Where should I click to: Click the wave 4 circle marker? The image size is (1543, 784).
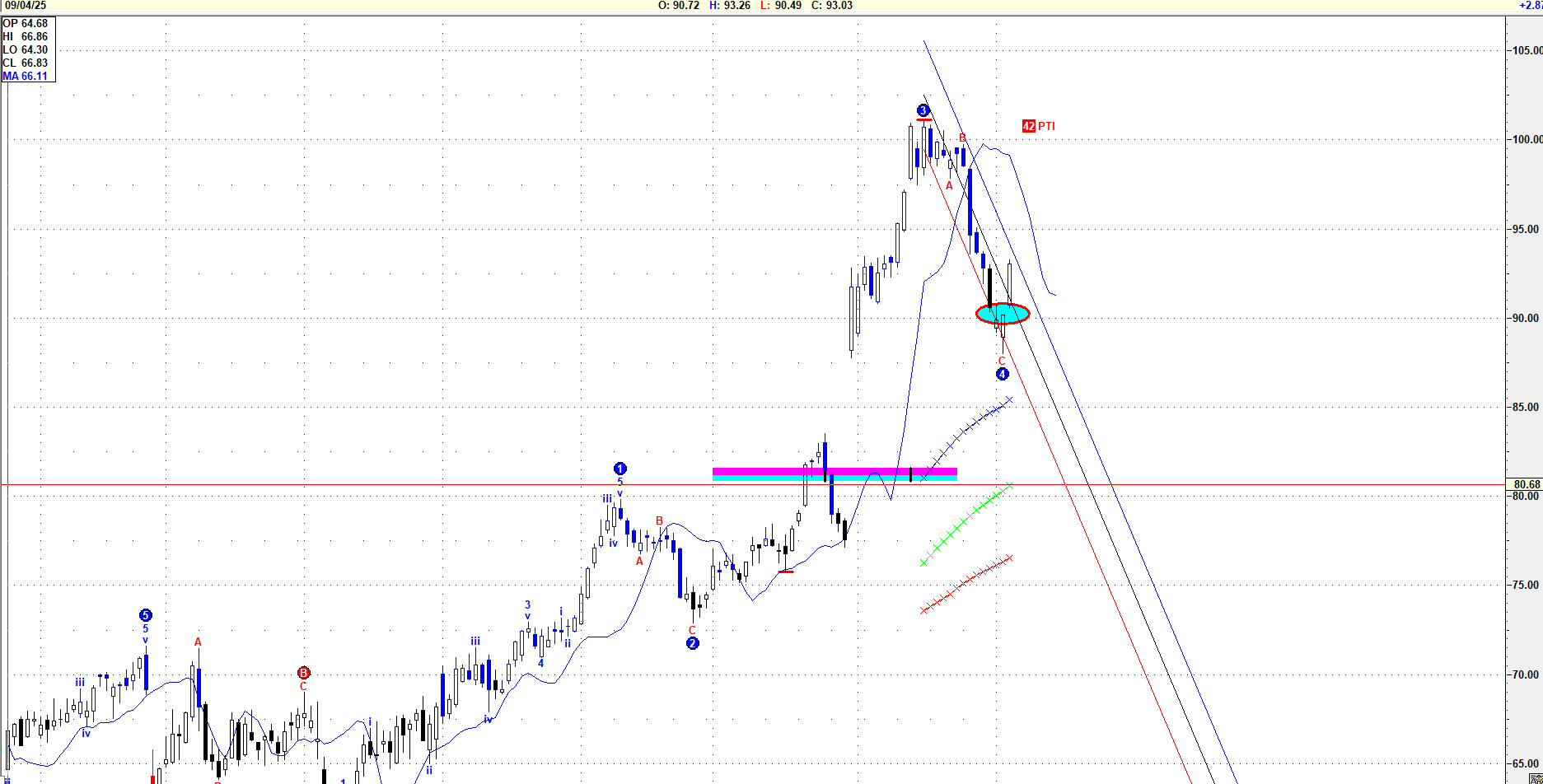click(x=1002, y=374)
